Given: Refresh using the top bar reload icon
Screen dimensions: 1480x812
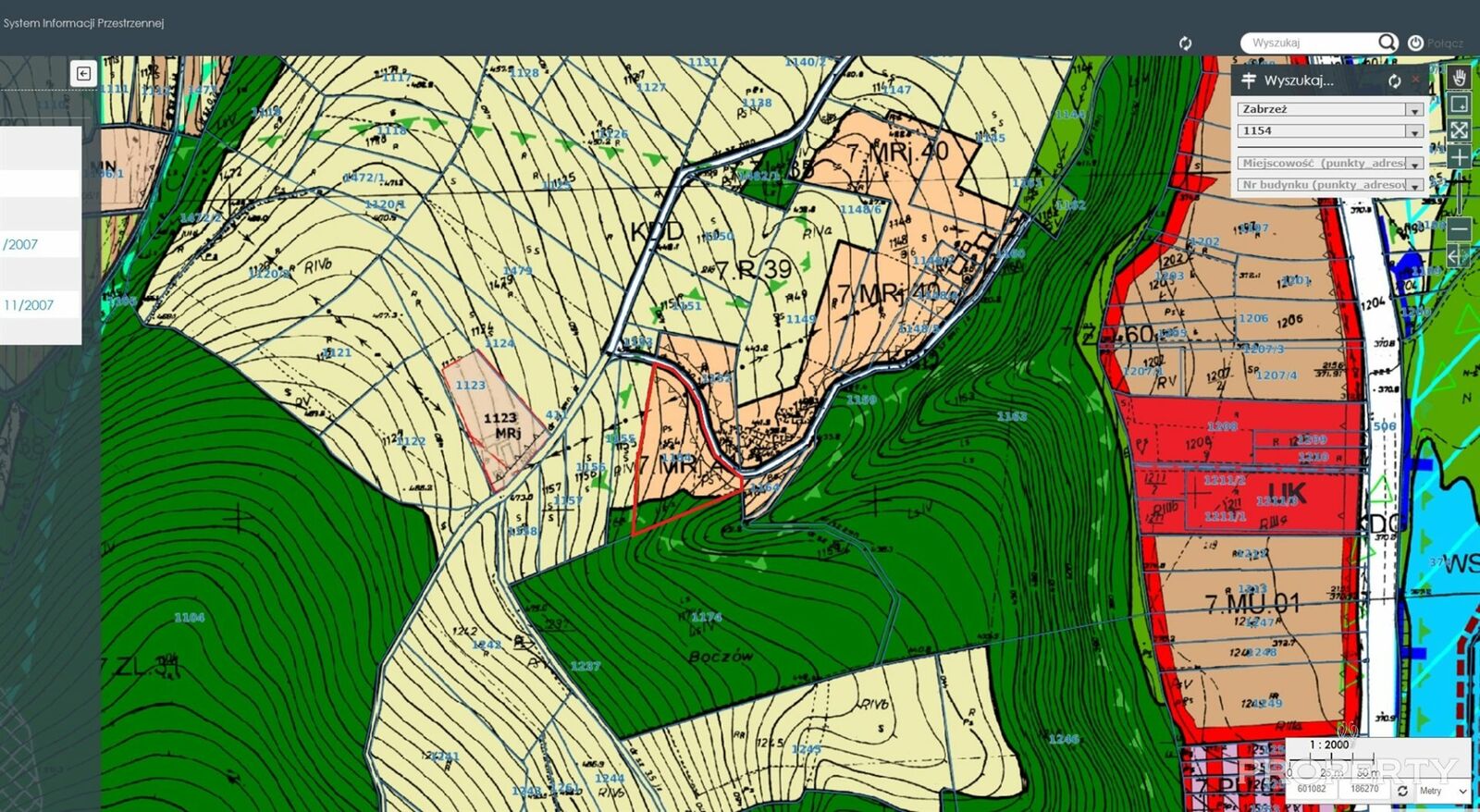Looking at the screenshot, I should point(1185,43).
